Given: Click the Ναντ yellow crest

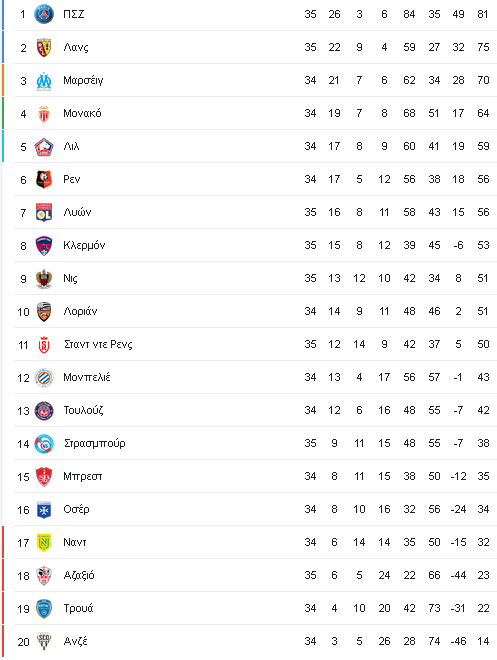Looking at the screenshot, I should (x=44, y=543).
